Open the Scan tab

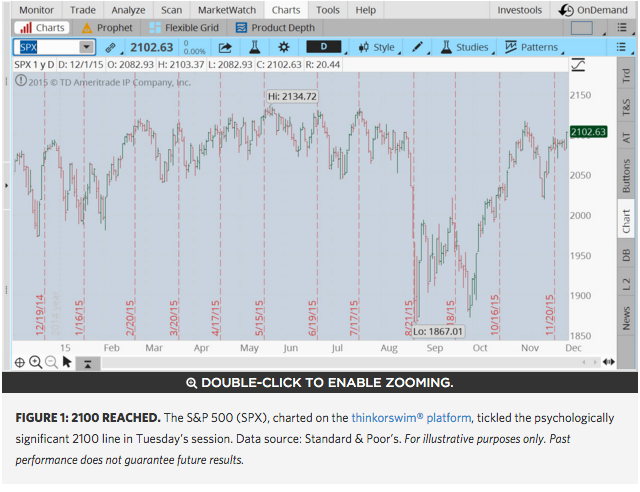(171, 10)
